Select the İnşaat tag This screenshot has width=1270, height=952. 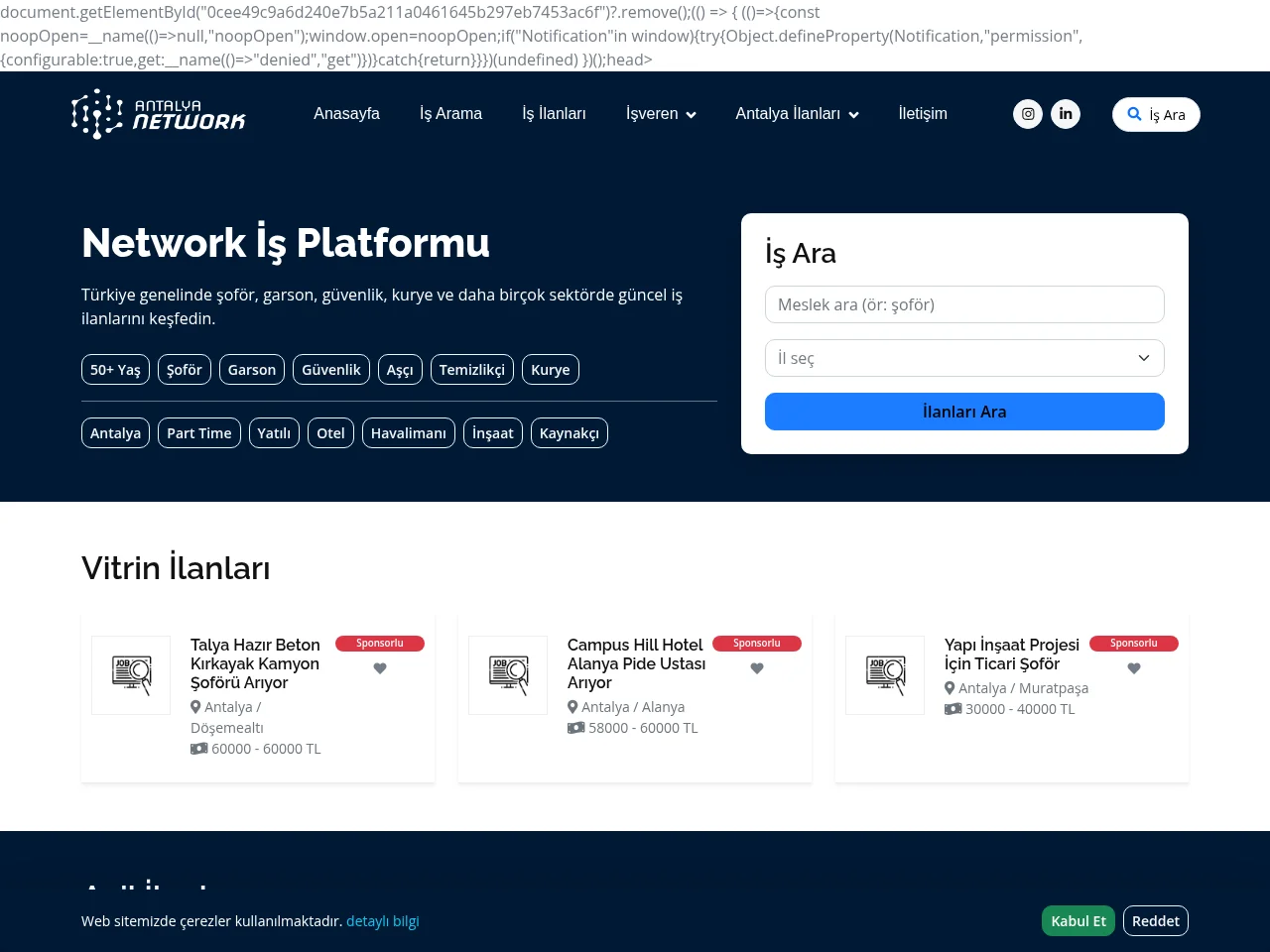(493, 433)
